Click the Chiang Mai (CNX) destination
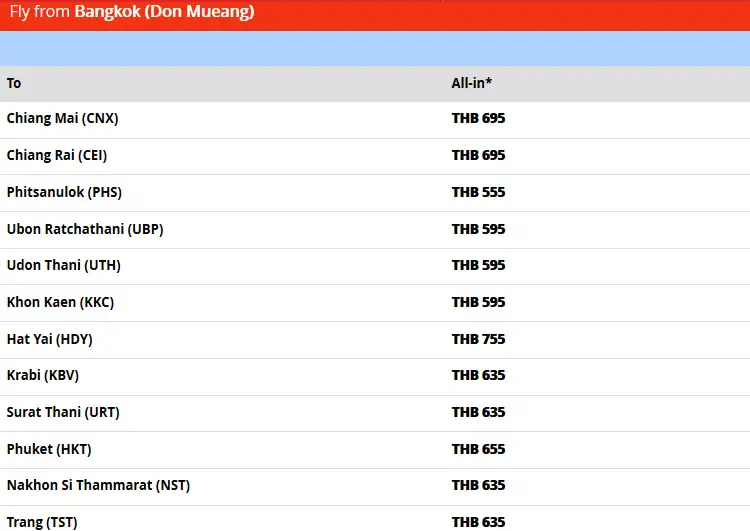The width and height of the screenshot is (750, 531). tap(62, 118)
